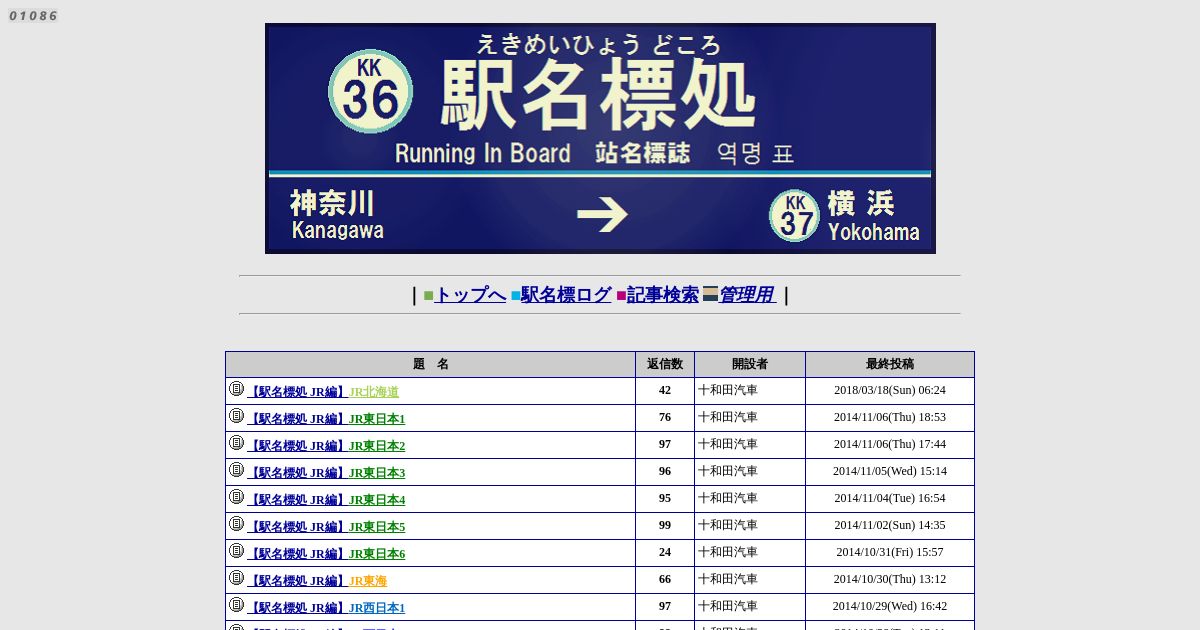
Task: Click the 最終投稿 column header
Action: coord(890,364)
